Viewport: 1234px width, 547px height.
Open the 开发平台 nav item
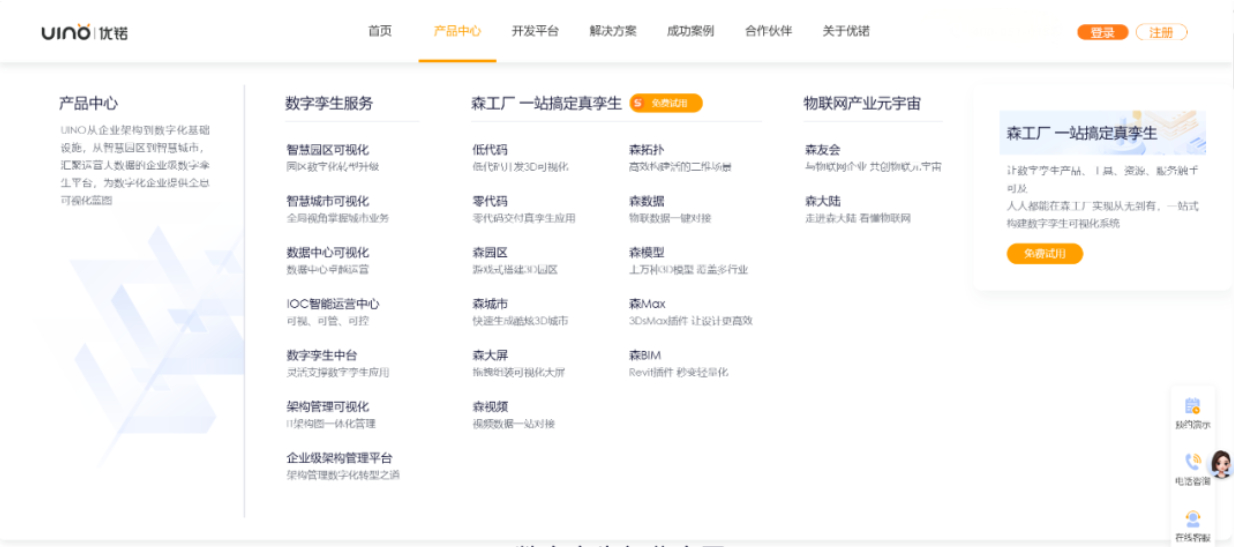coord(535,31)
